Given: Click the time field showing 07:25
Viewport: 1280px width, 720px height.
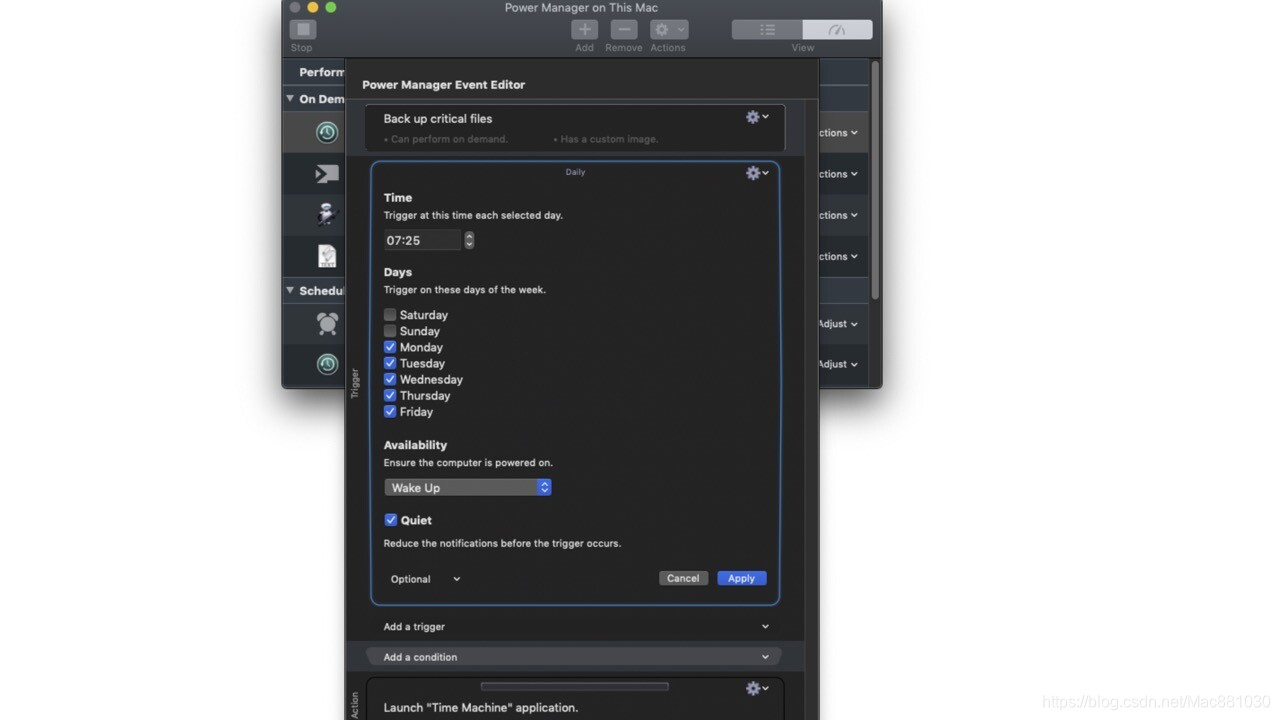Looking at the screenshot, I should pyautogui.click(x=422, y=240).
